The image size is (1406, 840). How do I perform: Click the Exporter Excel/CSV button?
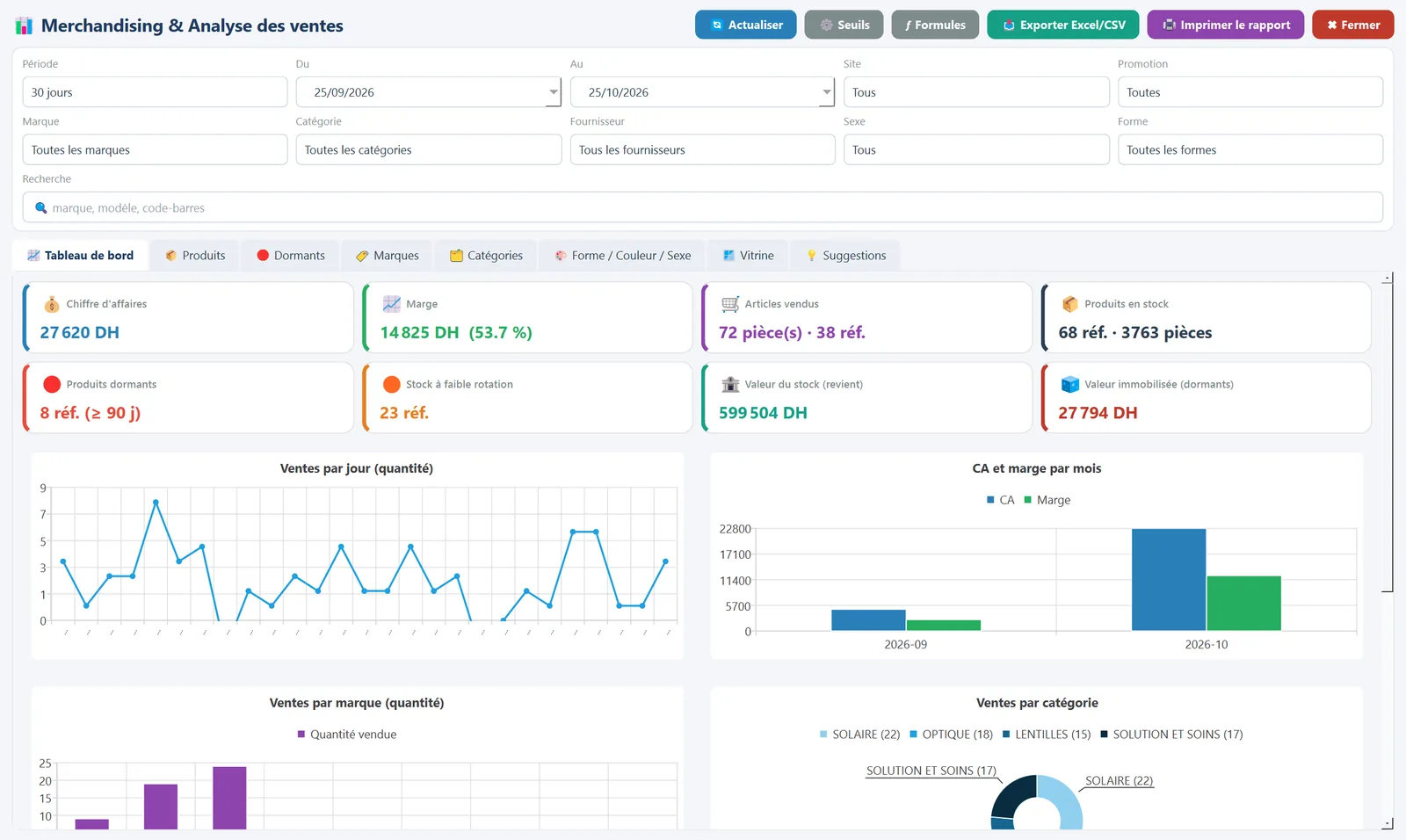point(1063,25)
